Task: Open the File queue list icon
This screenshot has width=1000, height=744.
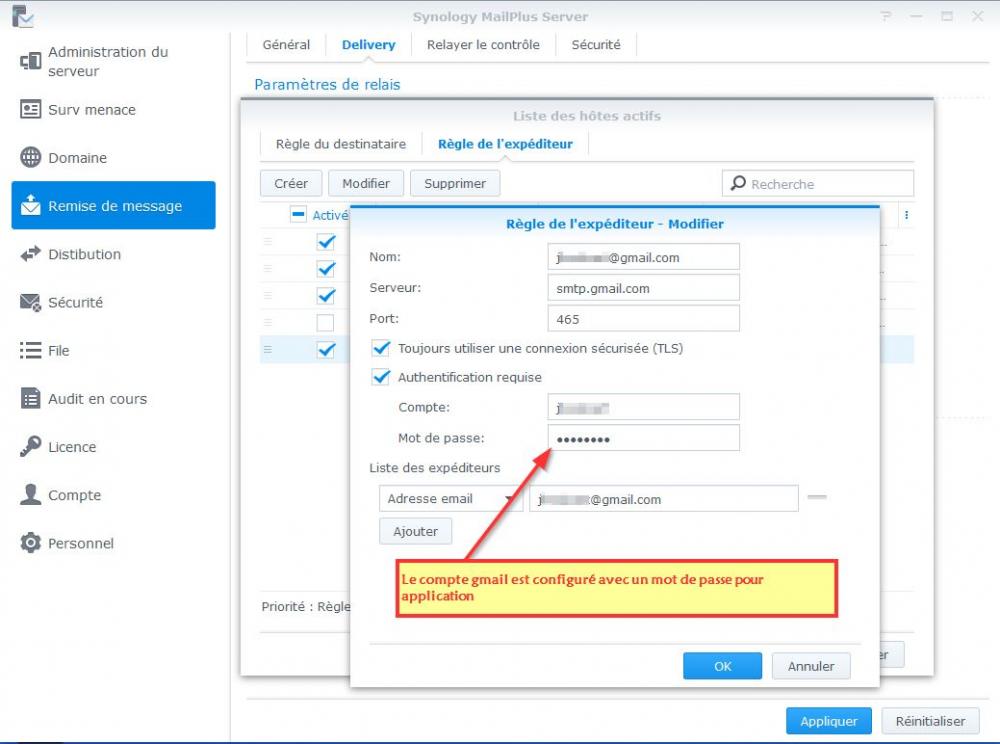Action: click(30, 350)
